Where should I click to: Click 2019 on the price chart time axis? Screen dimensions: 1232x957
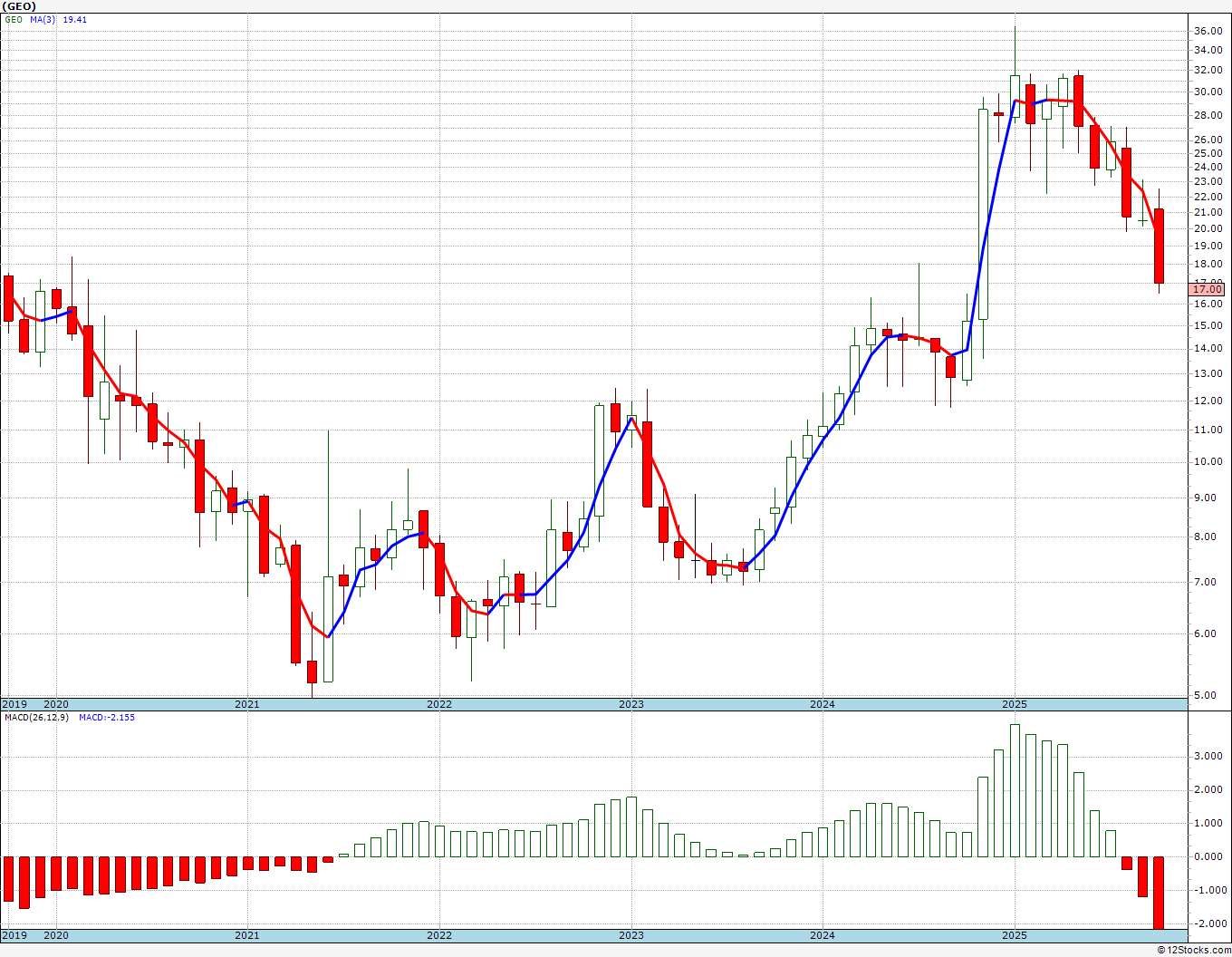tap(14, 704)
